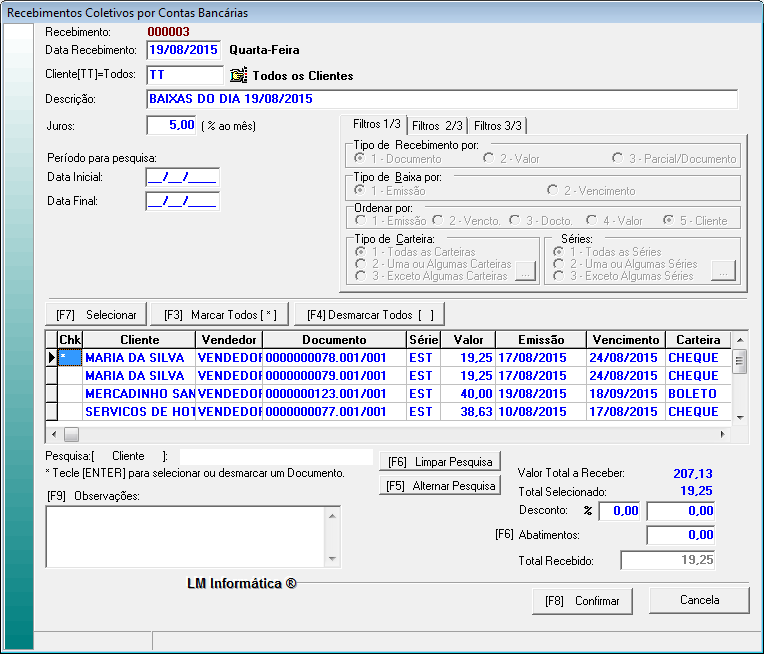Click [F6] Limpar Pesquisa button
Image resolution: width=764 pixels, height=654 pixels.
click(439, 462)
